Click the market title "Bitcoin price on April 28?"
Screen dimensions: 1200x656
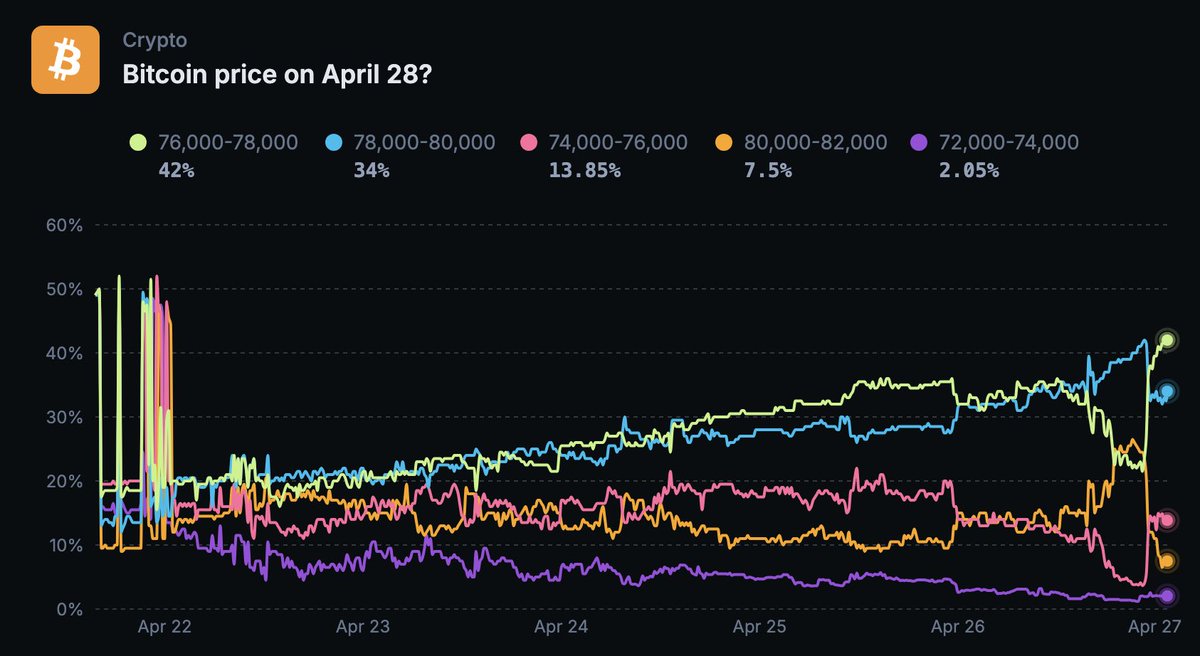pyautogui.click(x=277, y=75)
